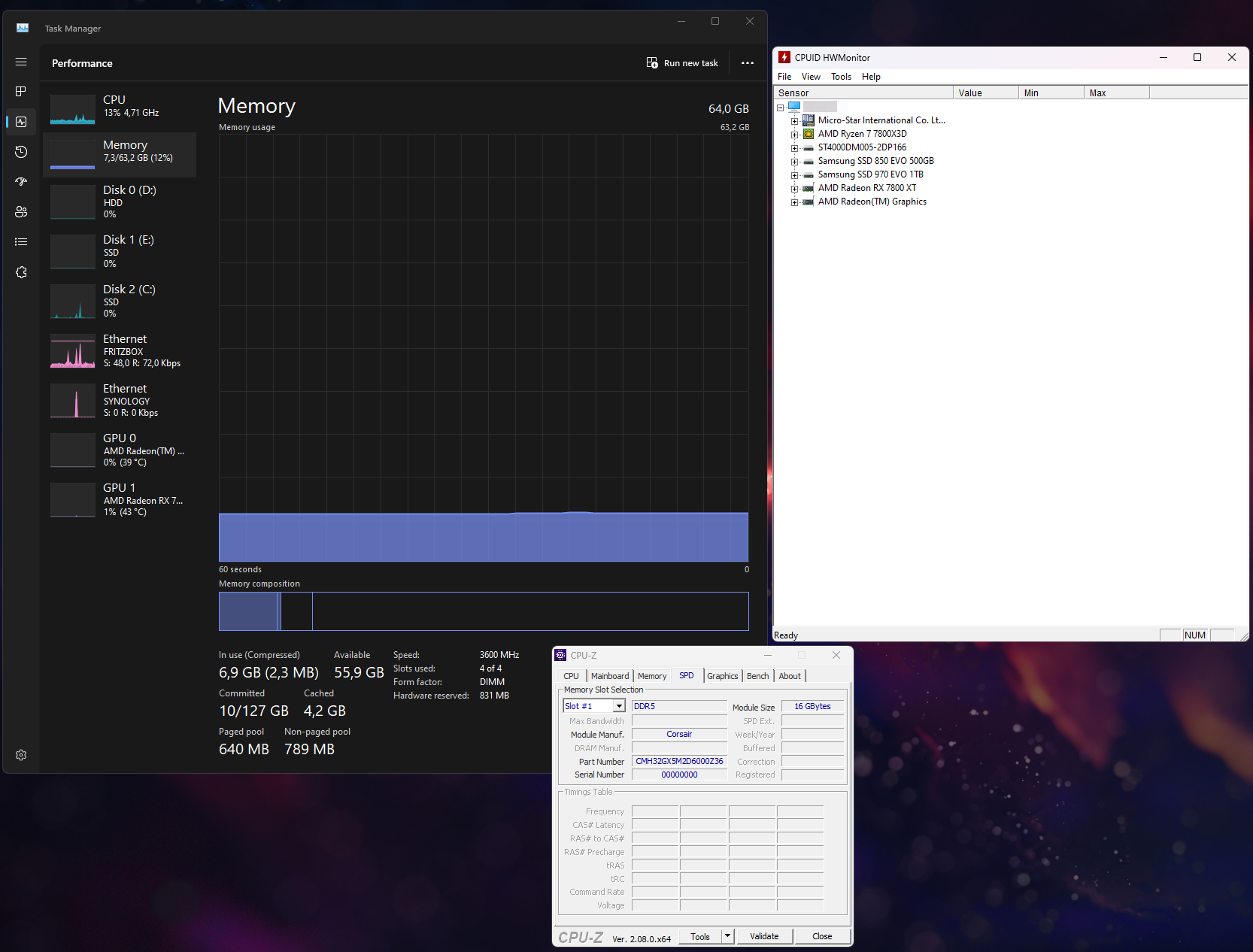The image size is (1253, 952).
Task: Switch to the Mainboard tab in CPU-Z
Action: tap(610, 676)
